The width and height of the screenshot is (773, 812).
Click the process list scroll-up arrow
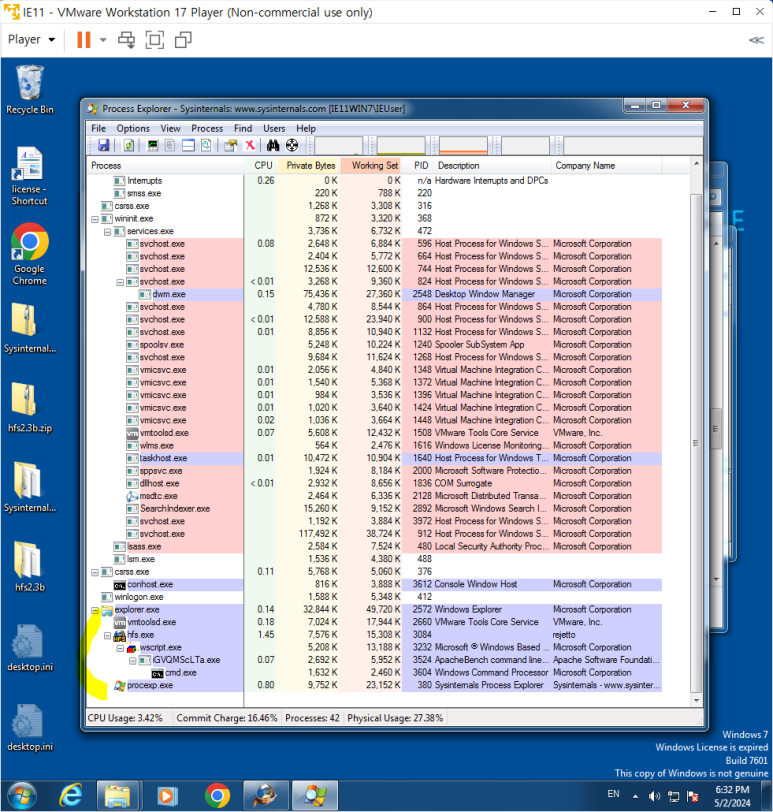pos(696,164)
